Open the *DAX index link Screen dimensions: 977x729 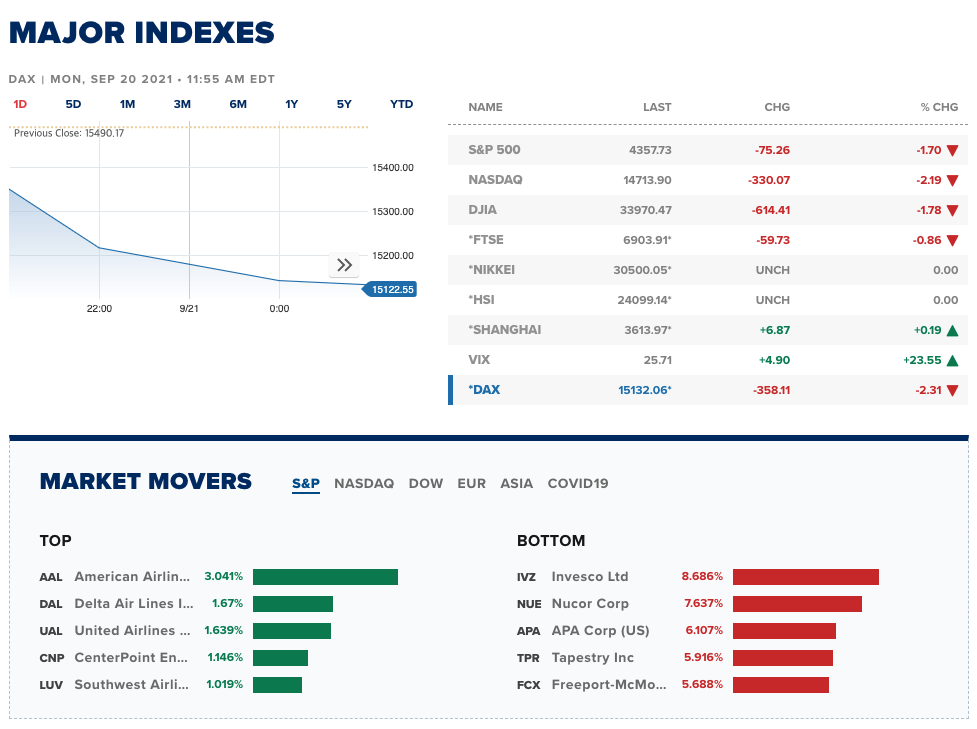(484, 390)
